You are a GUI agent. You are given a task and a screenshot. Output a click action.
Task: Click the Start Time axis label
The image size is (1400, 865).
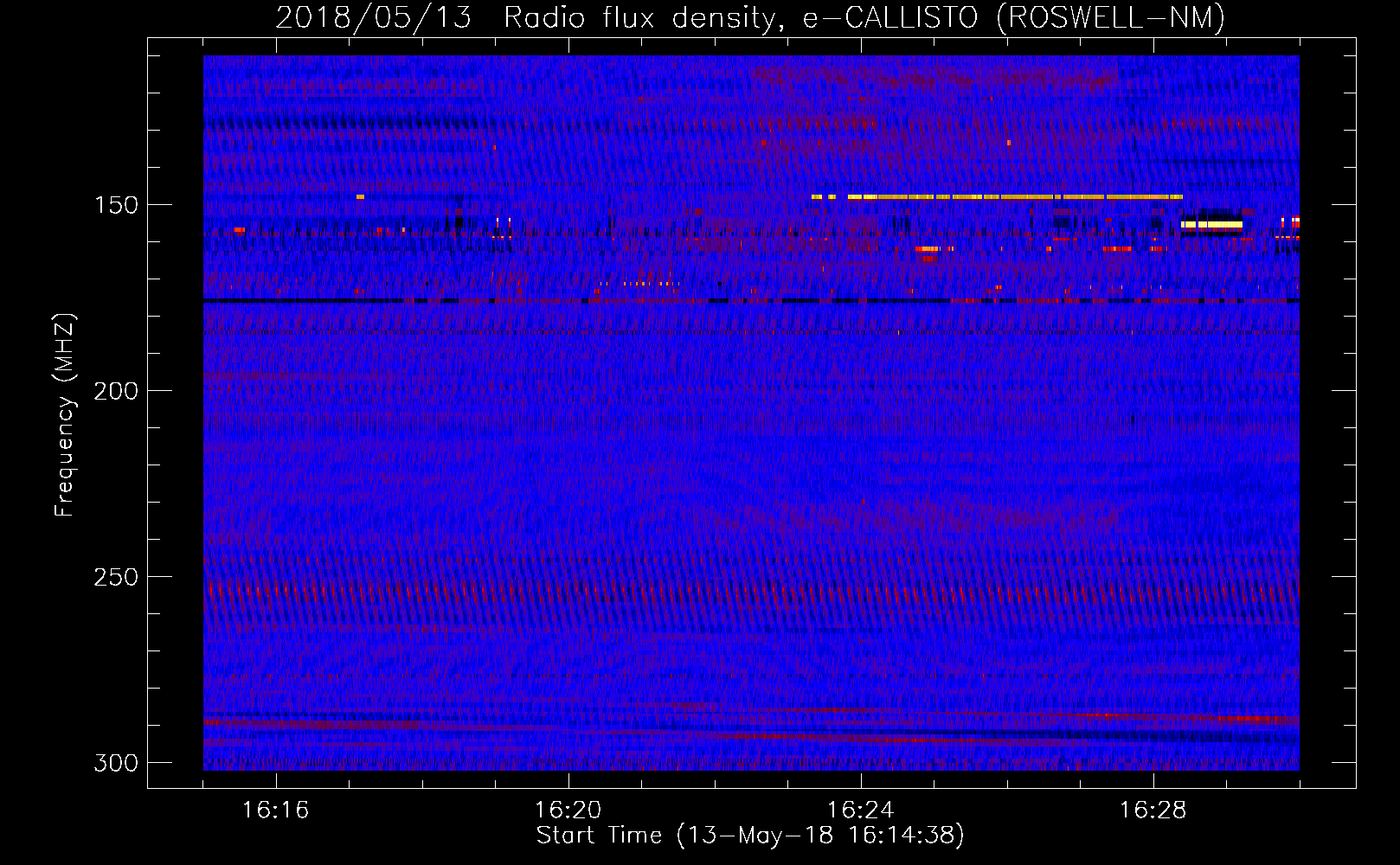click(x=750, y=836)
